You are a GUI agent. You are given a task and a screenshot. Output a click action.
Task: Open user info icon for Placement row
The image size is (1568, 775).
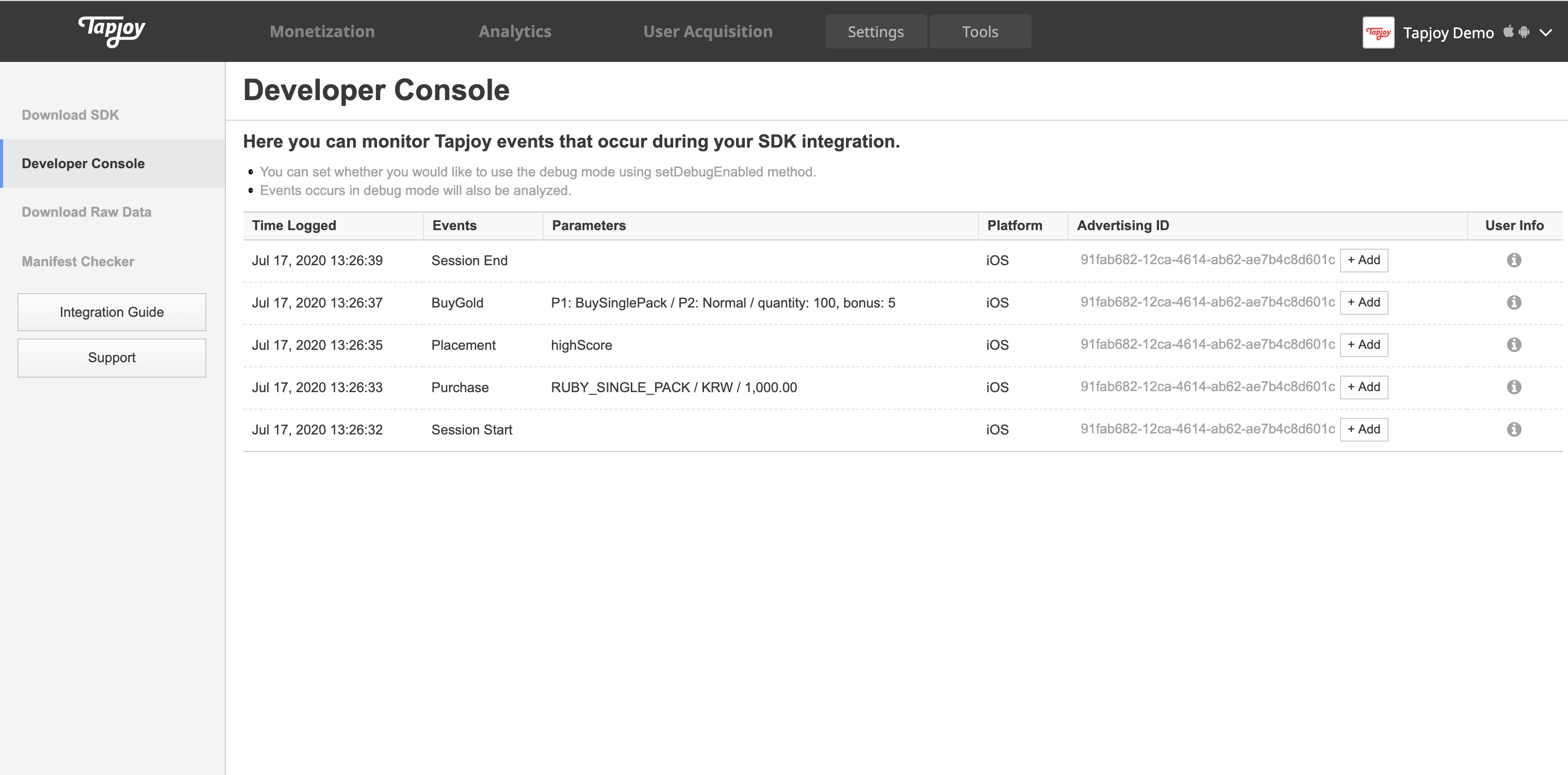[x=1514, y=345]
